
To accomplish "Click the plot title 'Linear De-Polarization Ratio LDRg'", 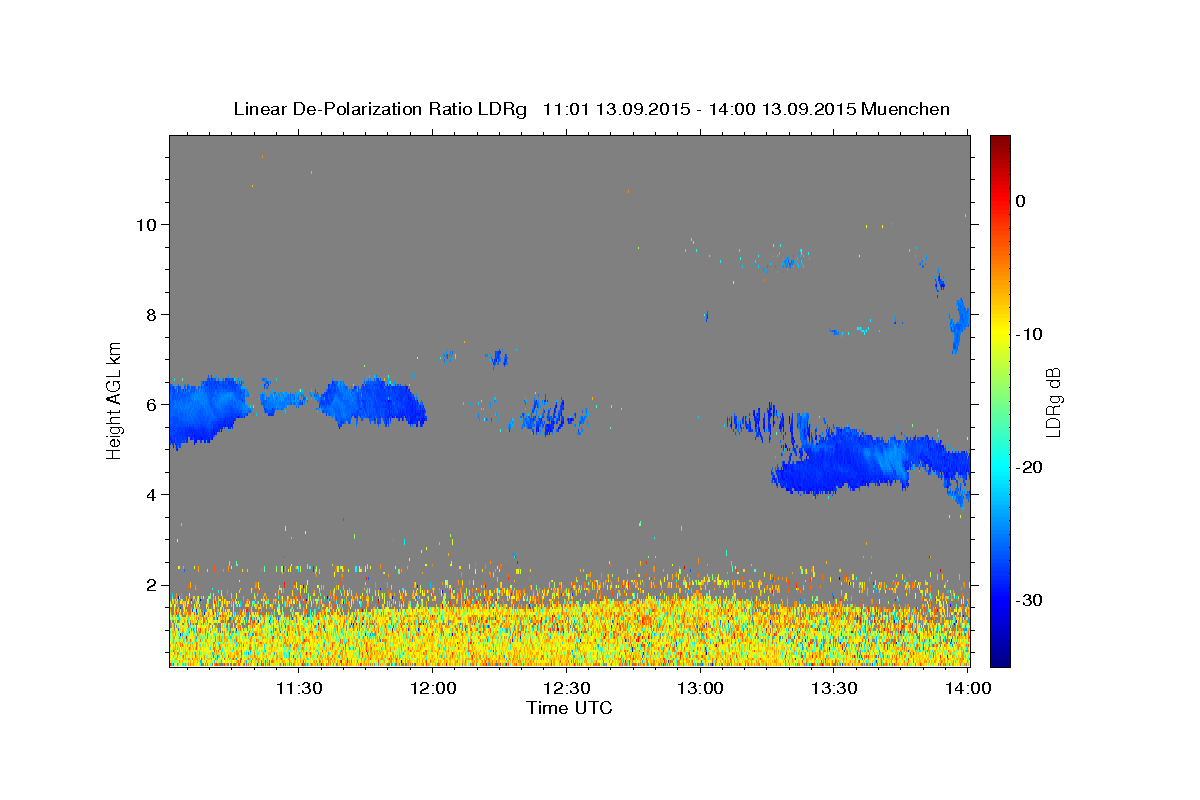I will 380,109.
